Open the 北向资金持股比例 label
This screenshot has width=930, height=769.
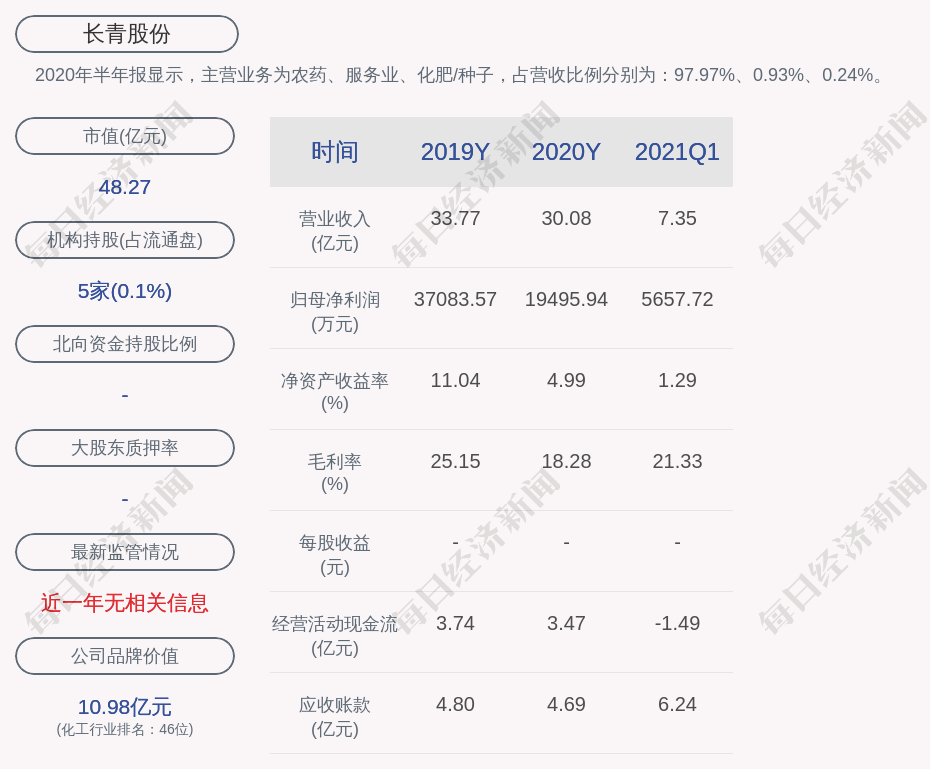click(x=125, y=344)
